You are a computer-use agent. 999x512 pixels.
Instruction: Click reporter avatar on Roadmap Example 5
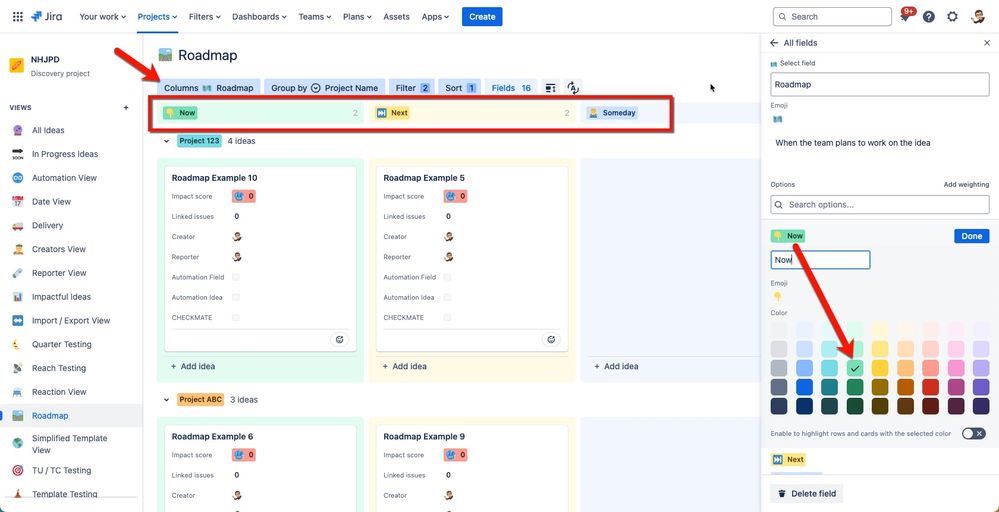point(449,257)
